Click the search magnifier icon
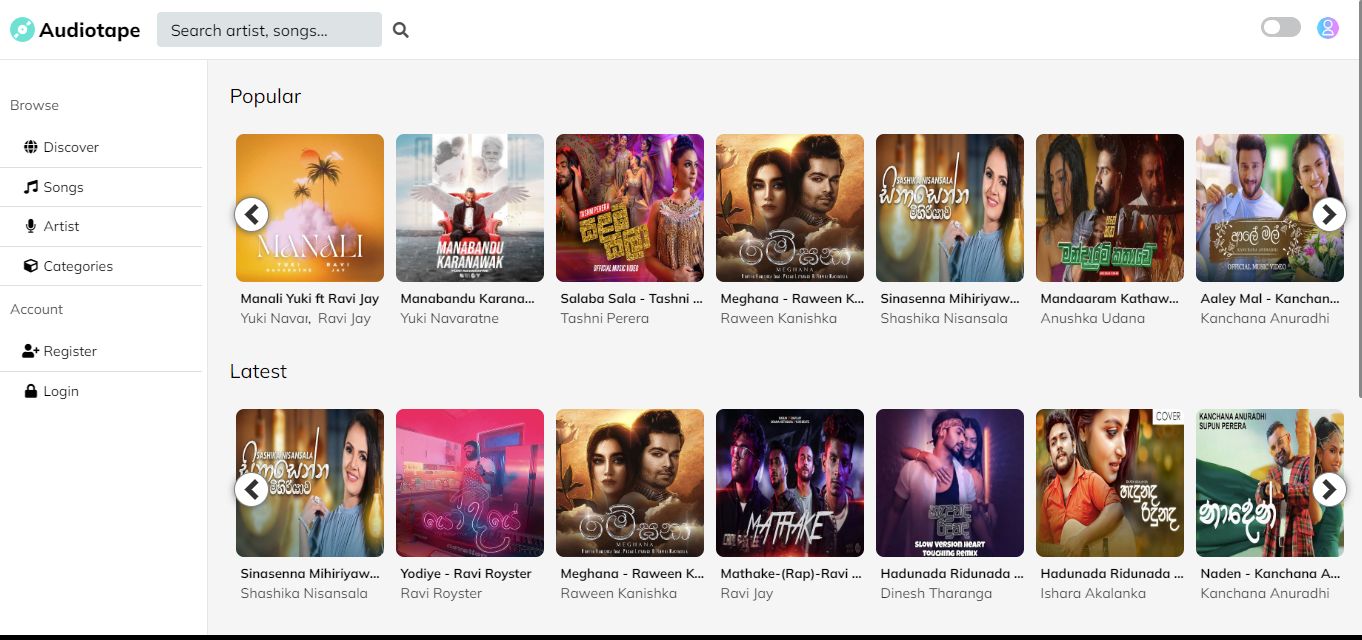Viewport: 1362px width, 640px height. coord(401,30)
